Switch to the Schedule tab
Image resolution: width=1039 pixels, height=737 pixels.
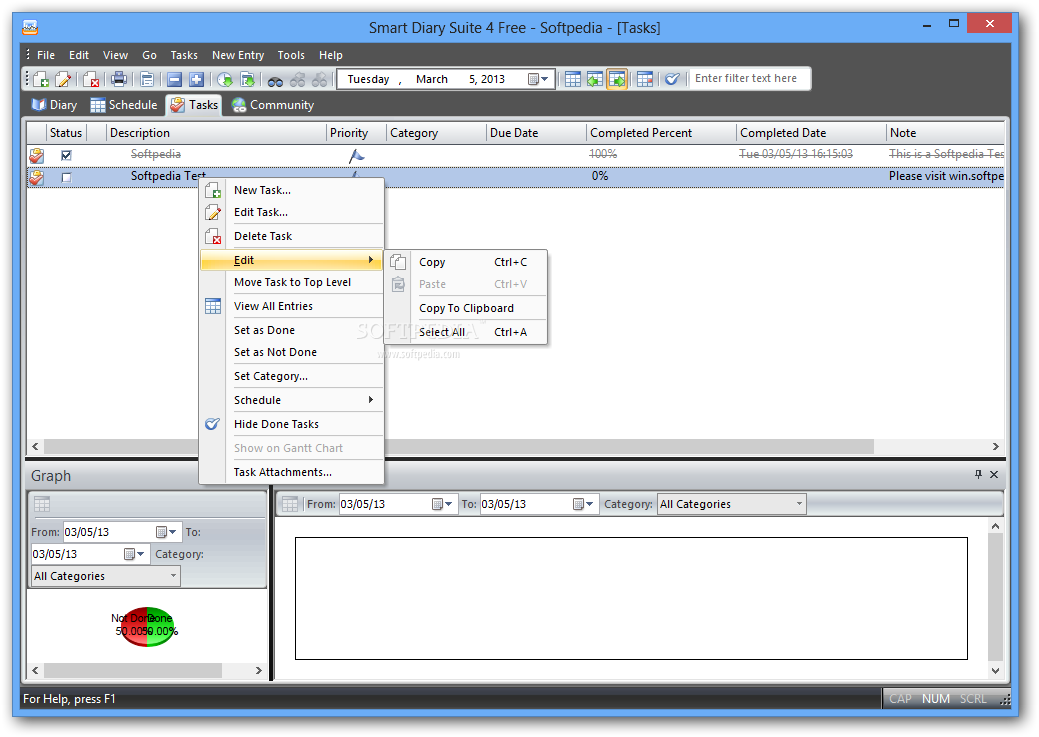click(x=124, y=105)
